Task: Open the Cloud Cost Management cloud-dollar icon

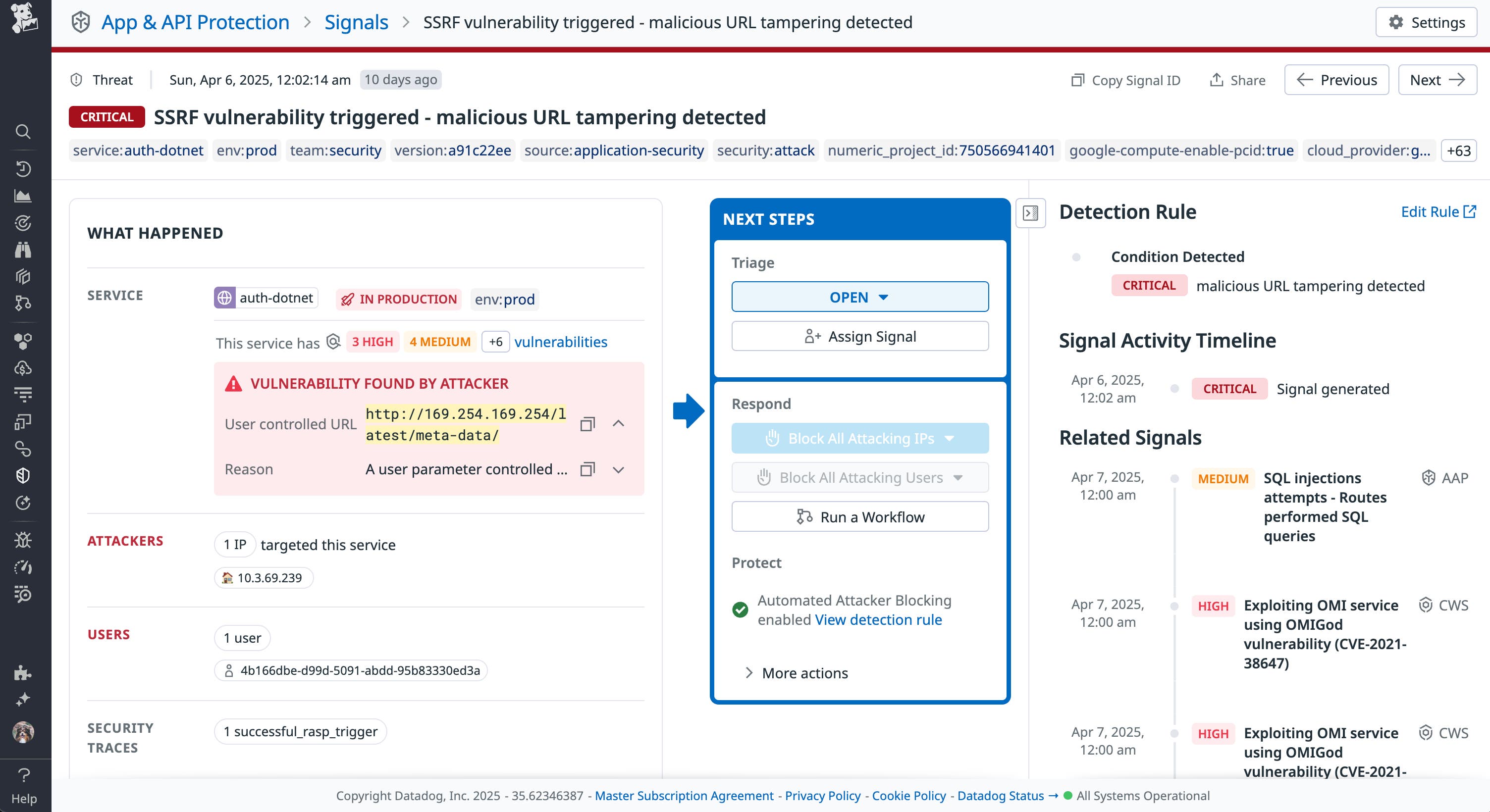Action: pos(23,368)
